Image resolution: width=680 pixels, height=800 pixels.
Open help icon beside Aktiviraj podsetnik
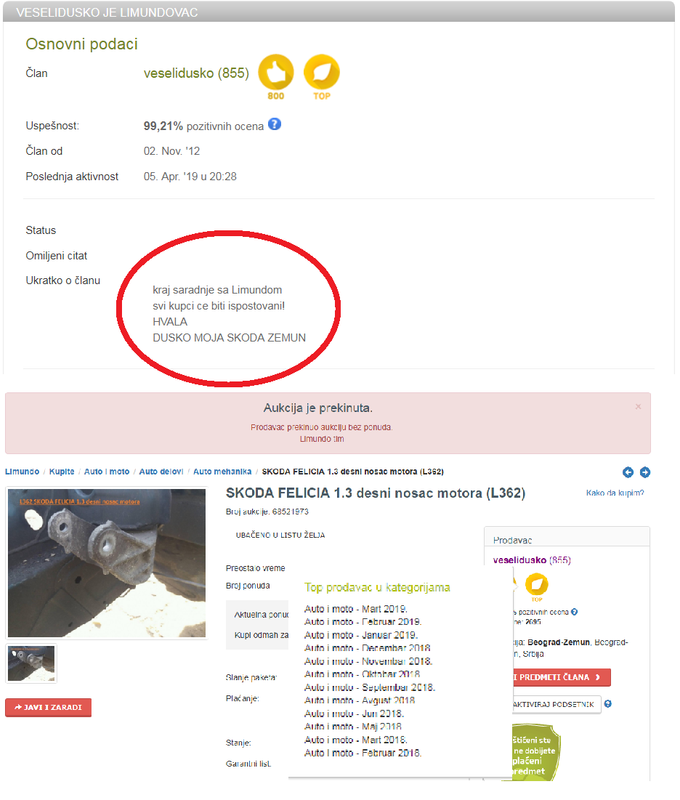click(x=608, y=704)
